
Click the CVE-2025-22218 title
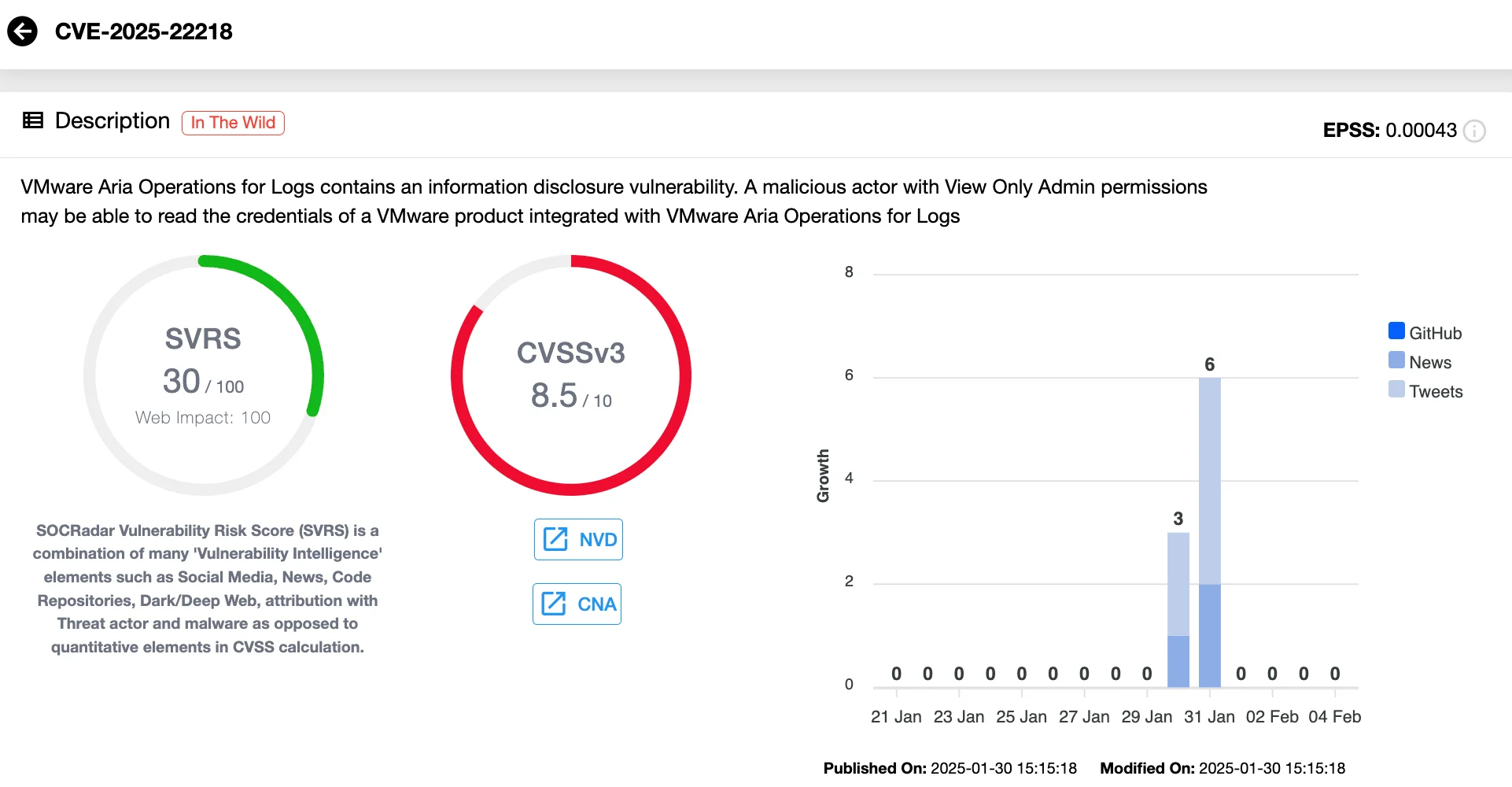click(x=144, y=31)
